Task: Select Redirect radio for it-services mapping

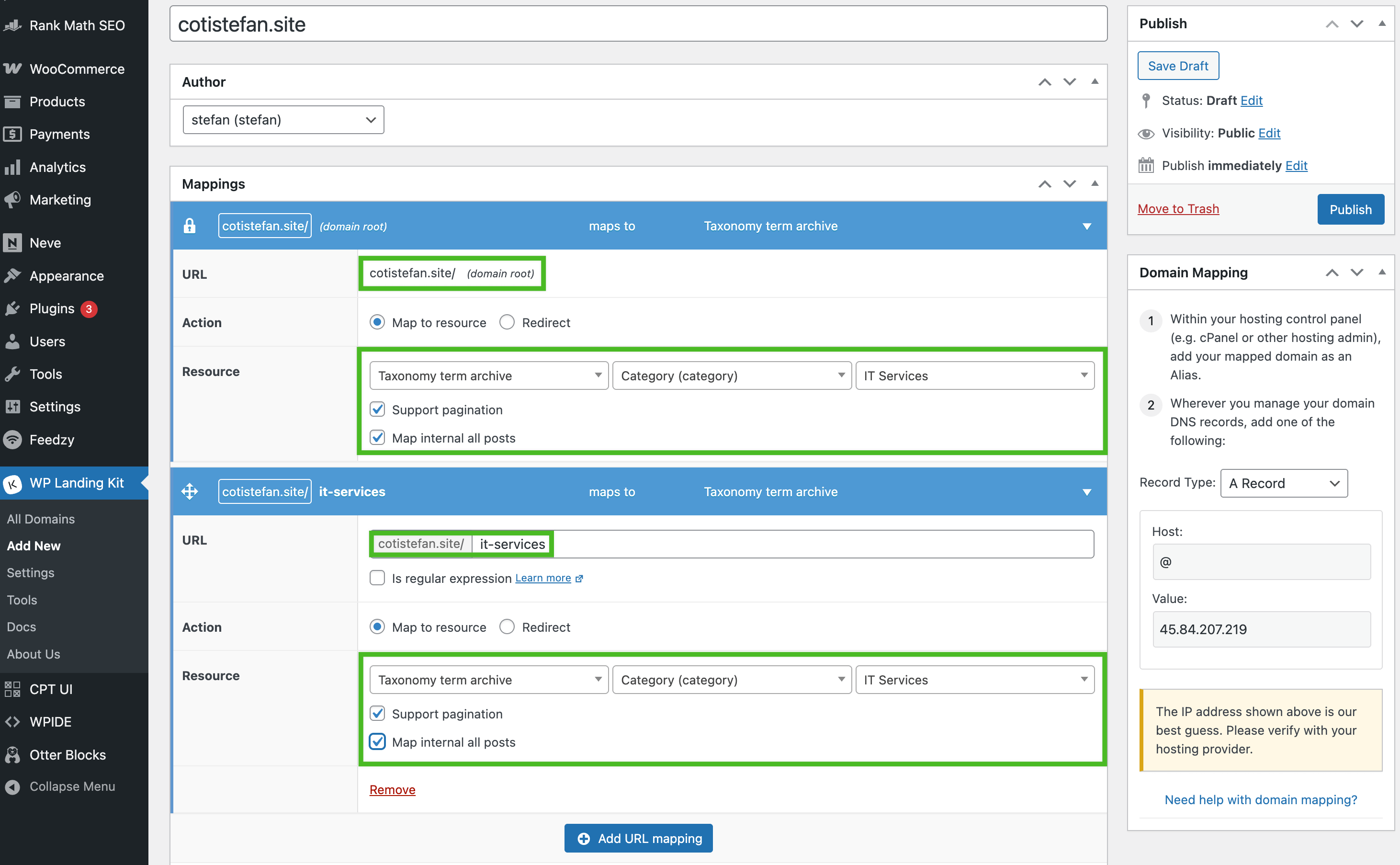Action: (507, 627)
